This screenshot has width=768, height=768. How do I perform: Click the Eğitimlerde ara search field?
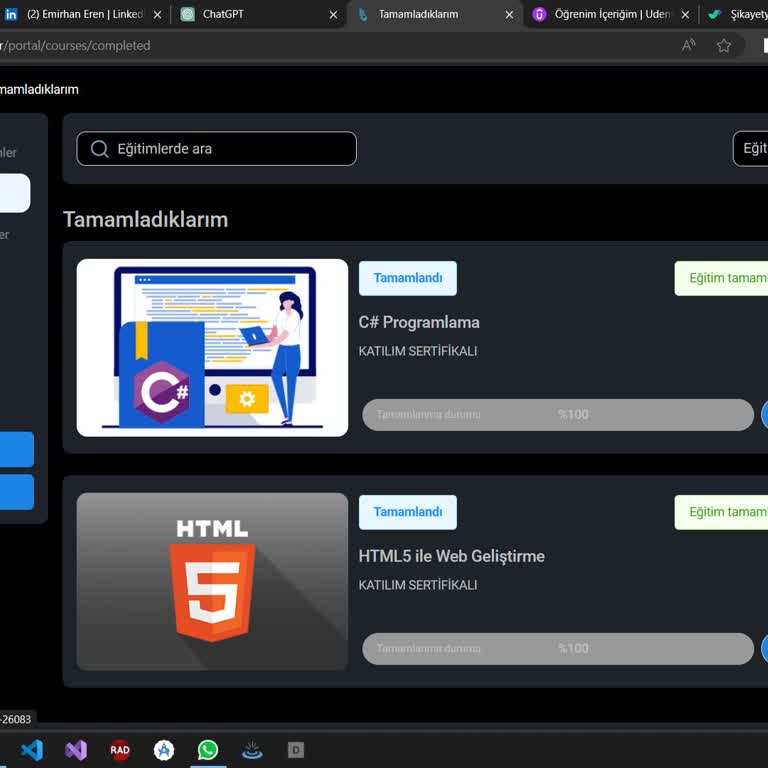click(x=230, y=149)
